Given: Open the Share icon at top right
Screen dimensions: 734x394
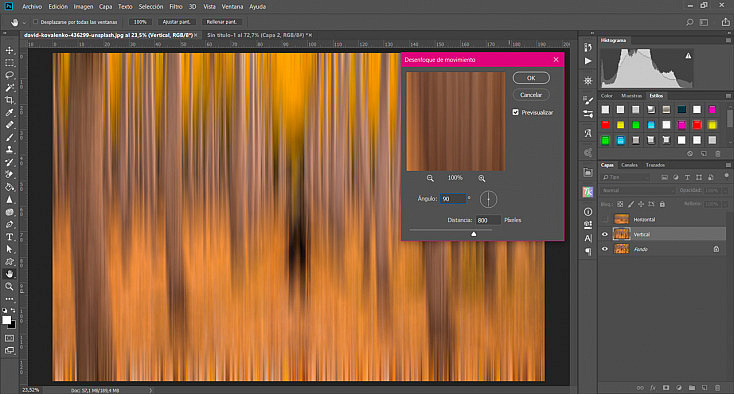Looking at the screenshot, I should pos(726,22).
